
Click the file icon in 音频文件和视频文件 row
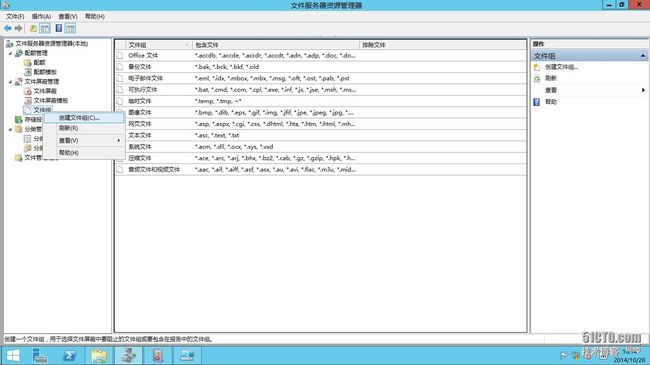pyautogui.click(x=120, y=170)
